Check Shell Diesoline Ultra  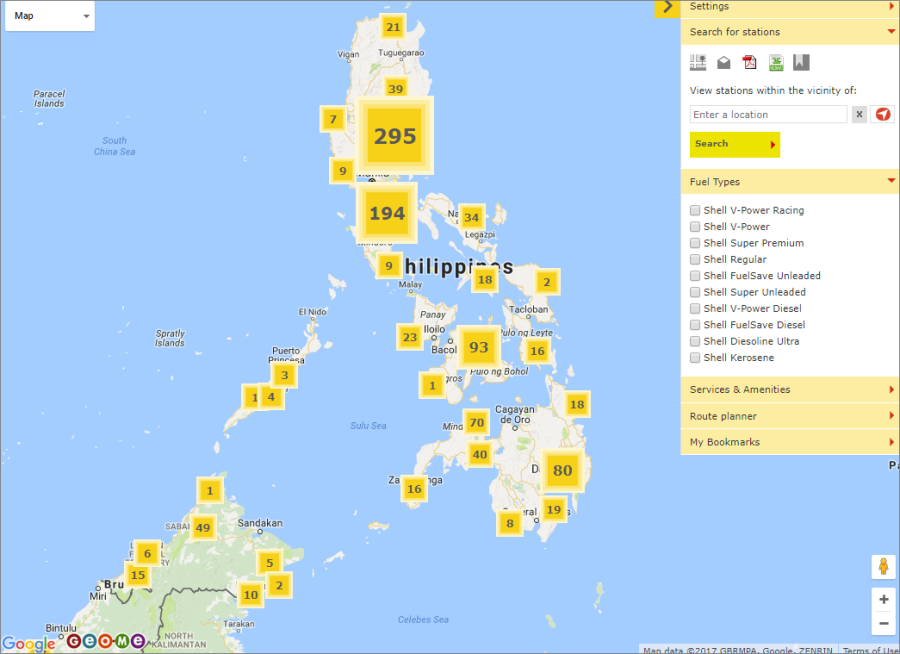[x=695, y=341]
